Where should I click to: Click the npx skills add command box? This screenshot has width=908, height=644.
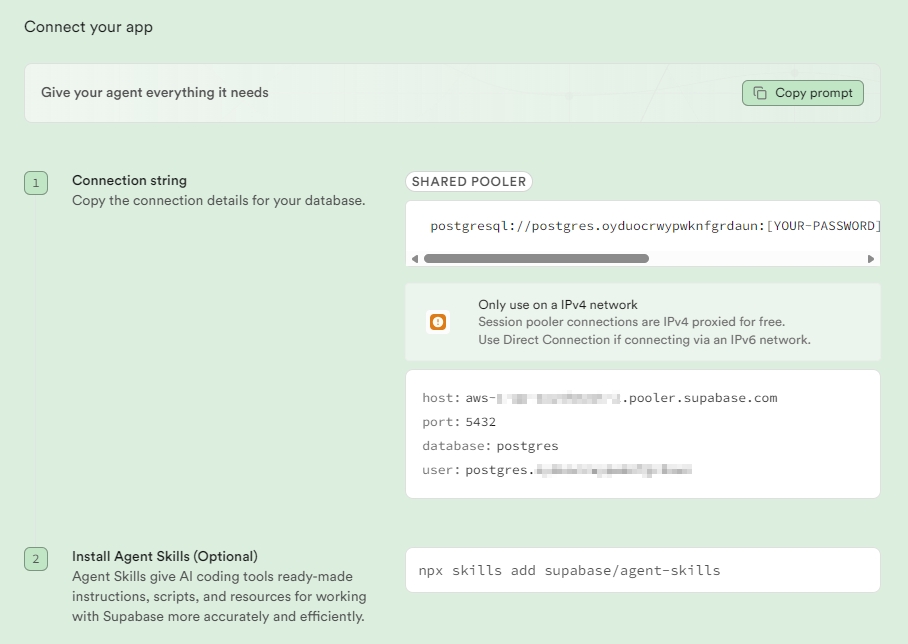(x=643, y=570)
